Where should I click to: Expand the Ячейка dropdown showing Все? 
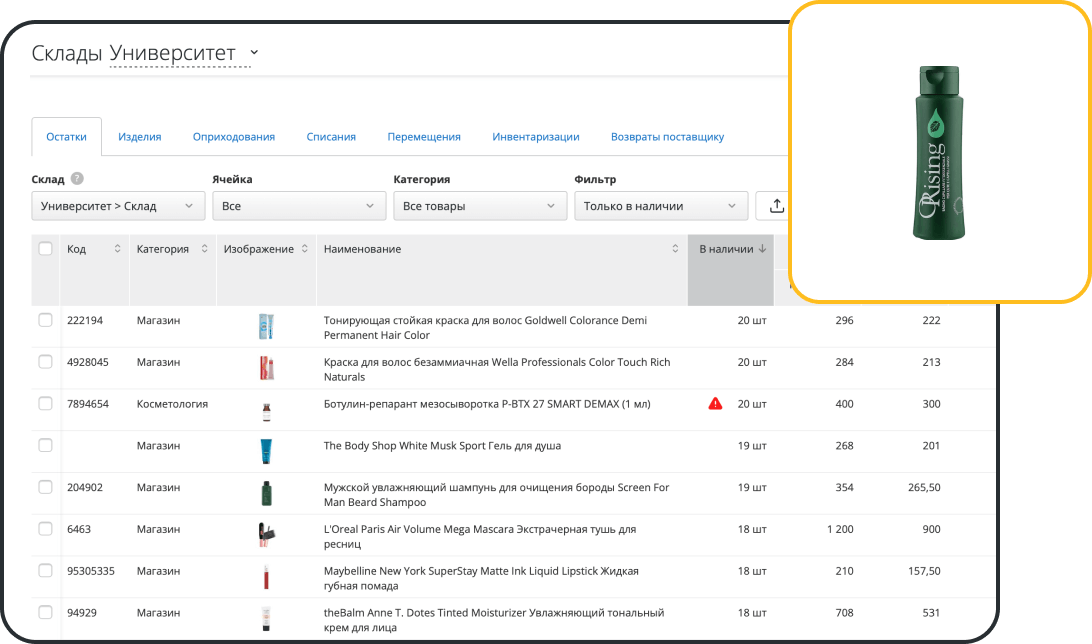(x=298, y=206)
